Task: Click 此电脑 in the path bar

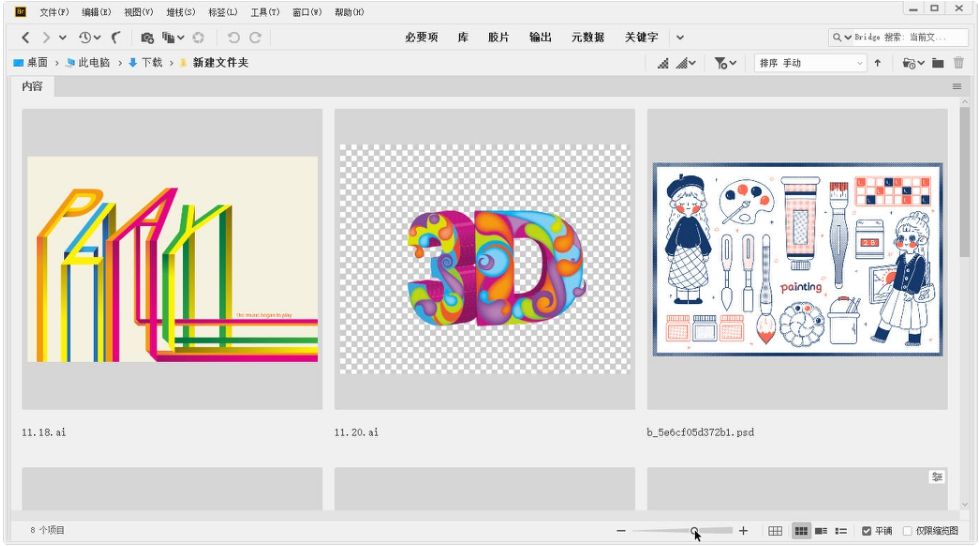Action: [x=88, y=62]
